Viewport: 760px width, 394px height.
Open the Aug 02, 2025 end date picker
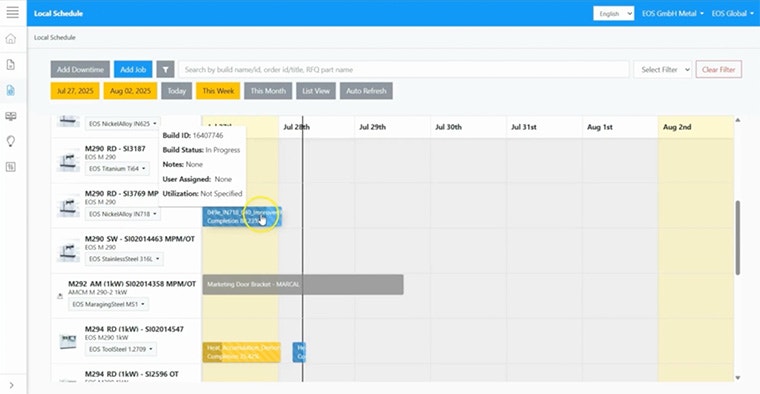pyautogui.click(x=130, y=91)
